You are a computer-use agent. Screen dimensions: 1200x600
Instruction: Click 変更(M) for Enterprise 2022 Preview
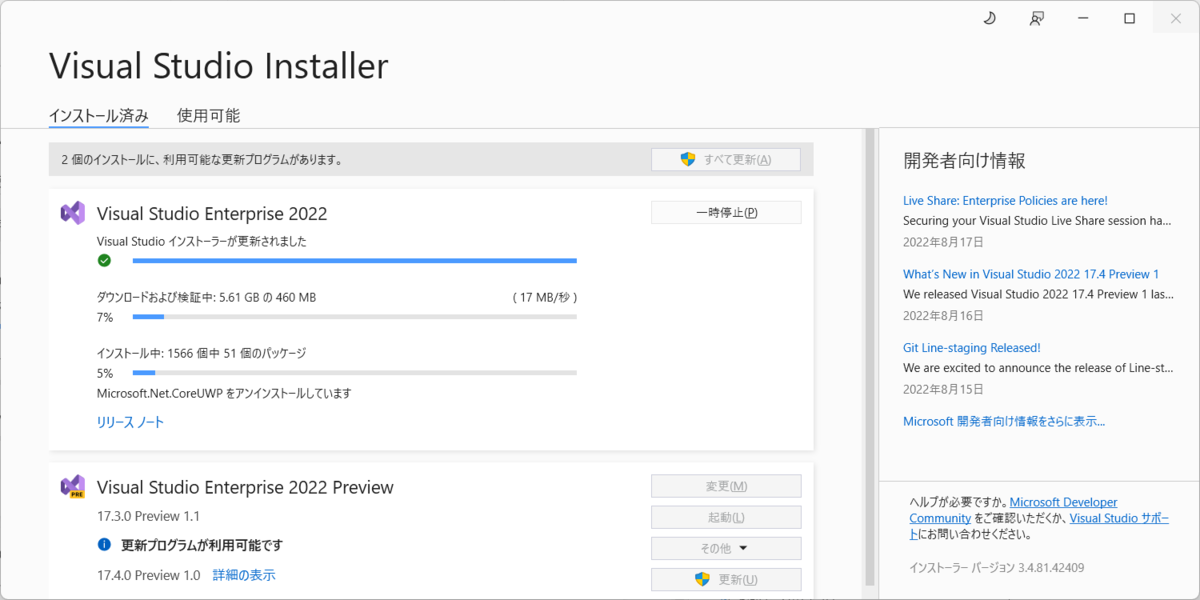click(726, 486)
